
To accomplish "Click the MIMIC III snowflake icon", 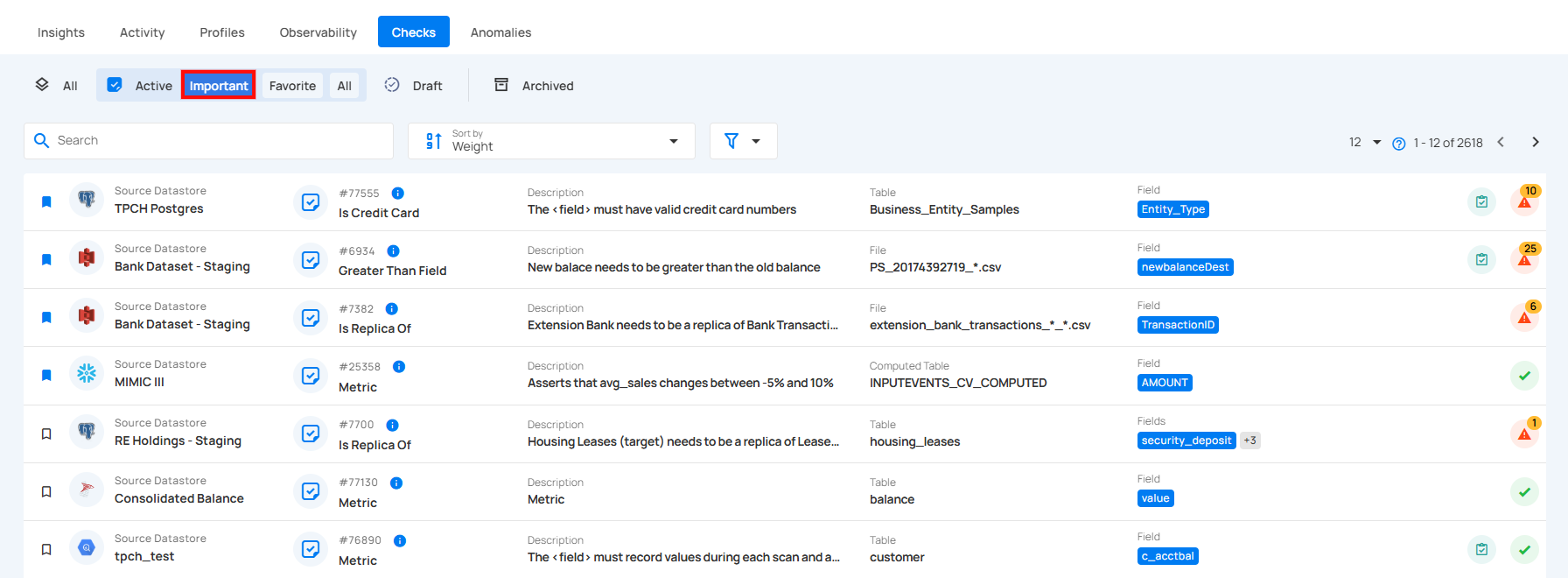I will (x=87, y=373).
